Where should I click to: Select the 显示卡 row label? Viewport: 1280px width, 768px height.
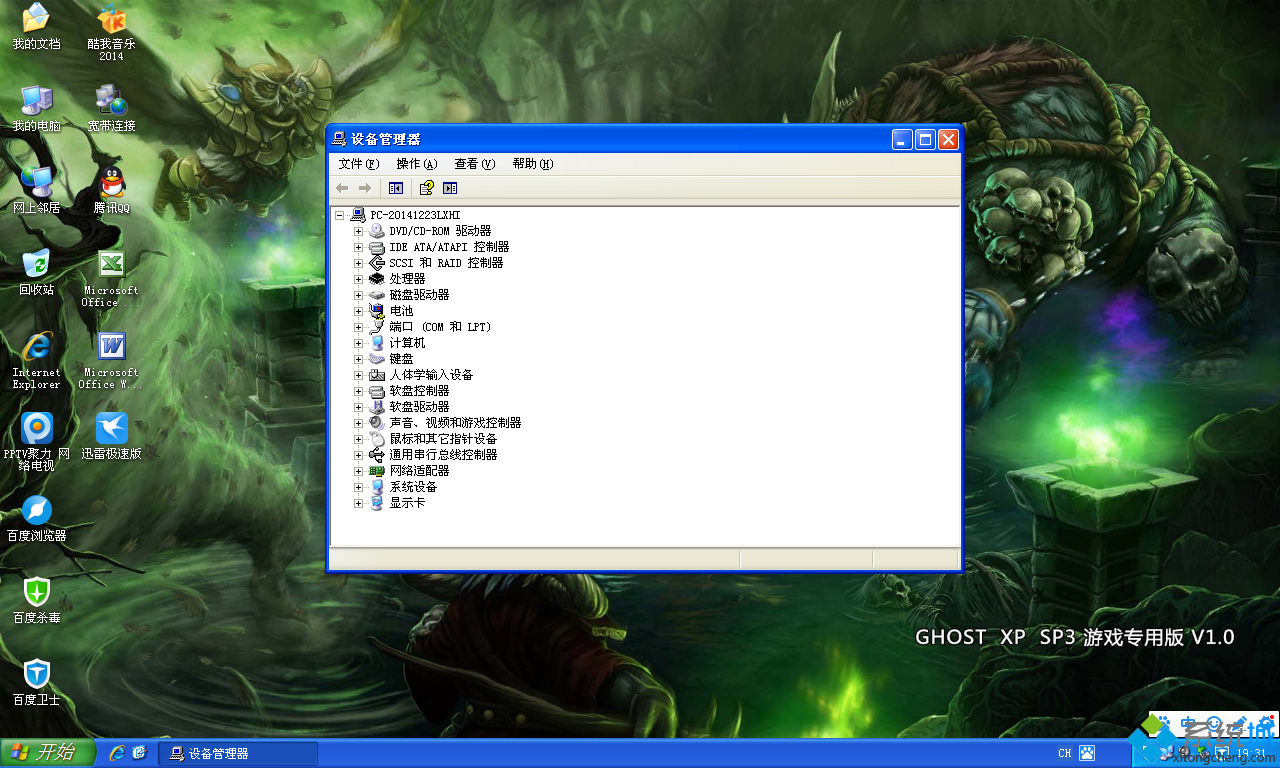pos(407,503)
